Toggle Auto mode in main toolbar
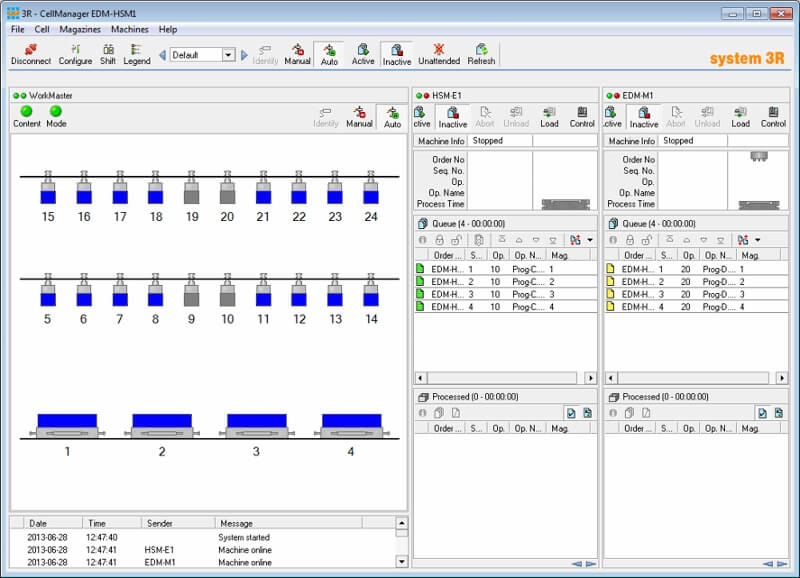This screenshot has height=578, width=800. pos(329,55)
